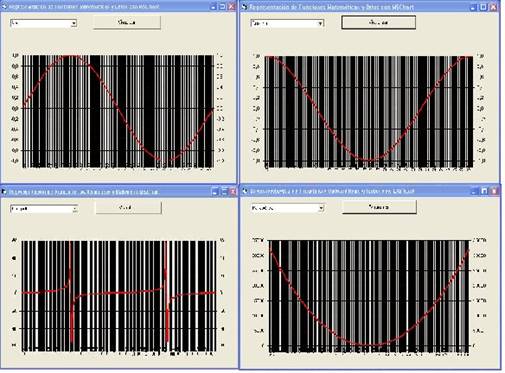Click the tangent curve chart area
The height and width of the screenshot is (373, 505).
[x=119, y=295]
